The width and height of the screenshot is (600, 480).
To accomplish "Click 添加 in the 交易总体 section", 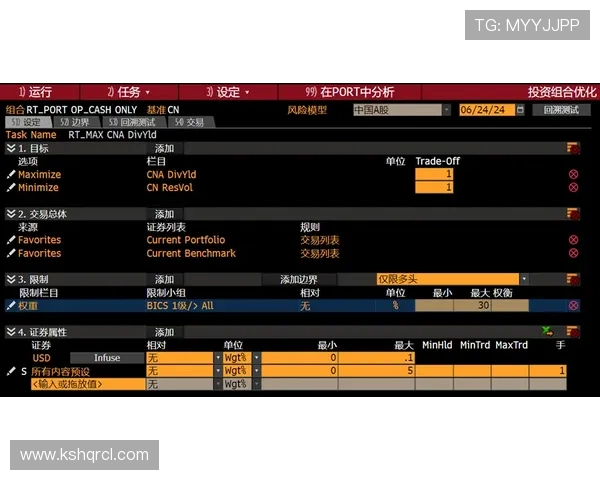I will click(164, 214).
